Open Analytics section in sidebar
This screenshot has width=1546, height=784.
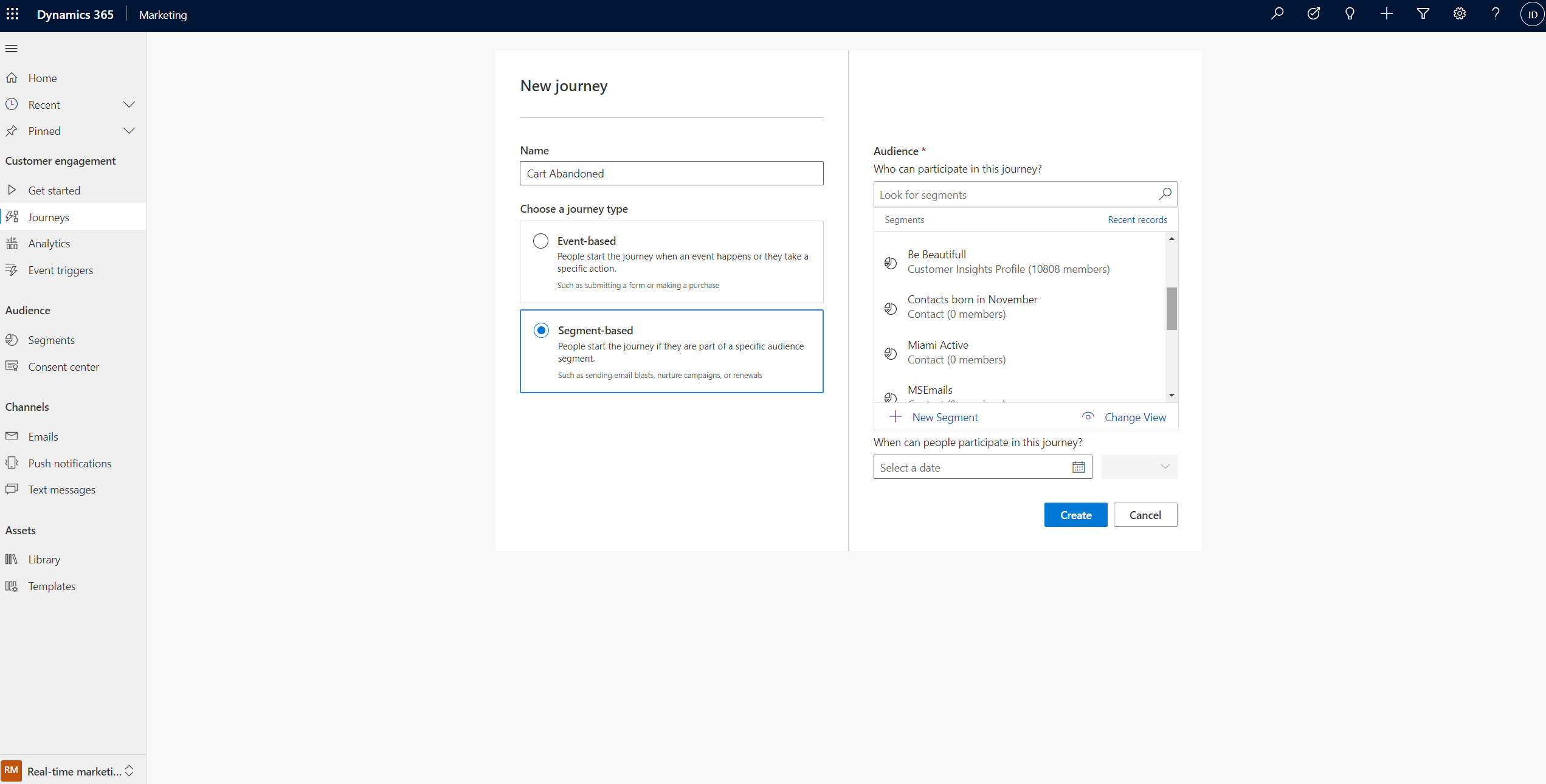48,243
